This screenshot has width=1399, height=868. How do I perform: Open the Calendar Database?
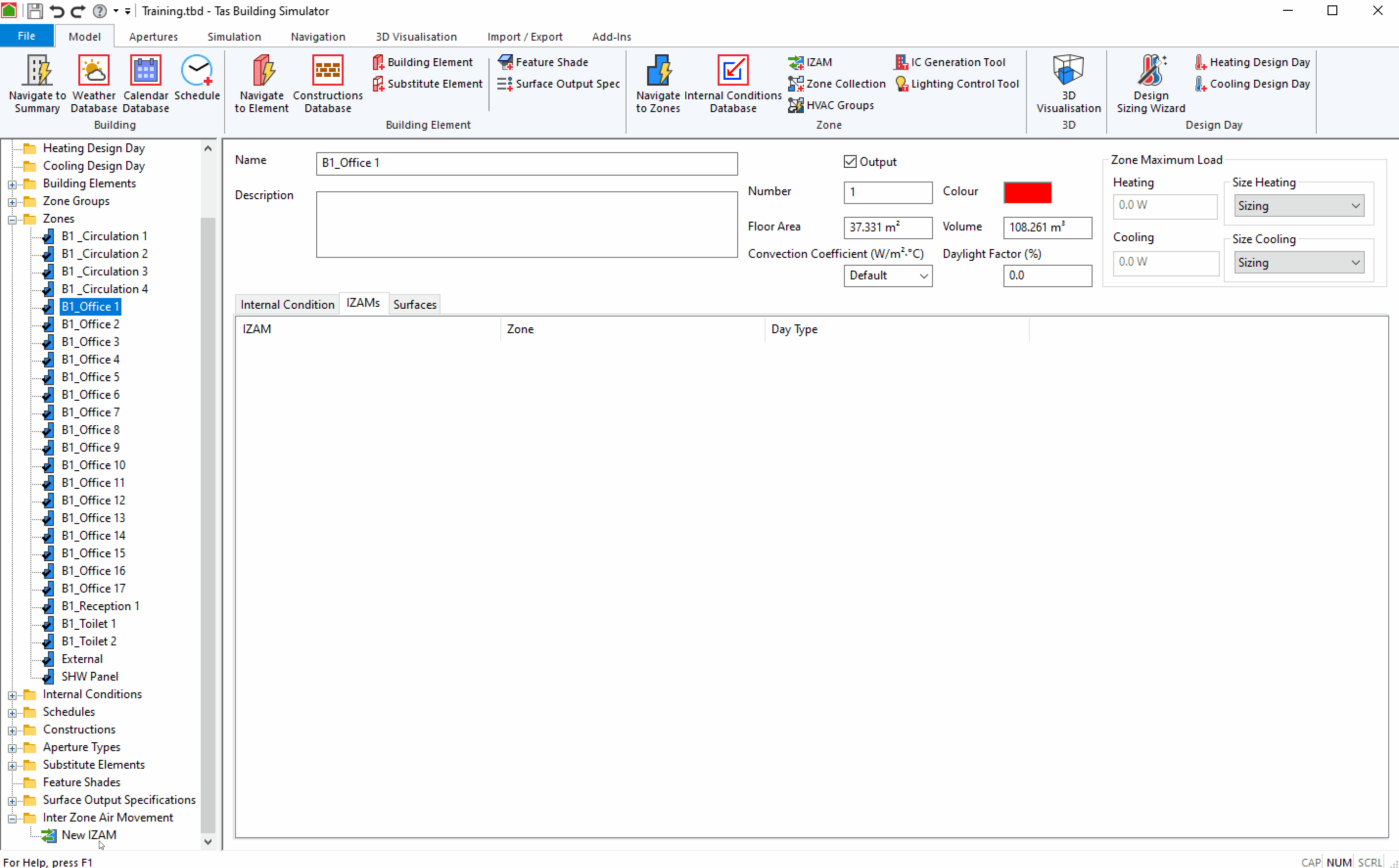point(146,84)
